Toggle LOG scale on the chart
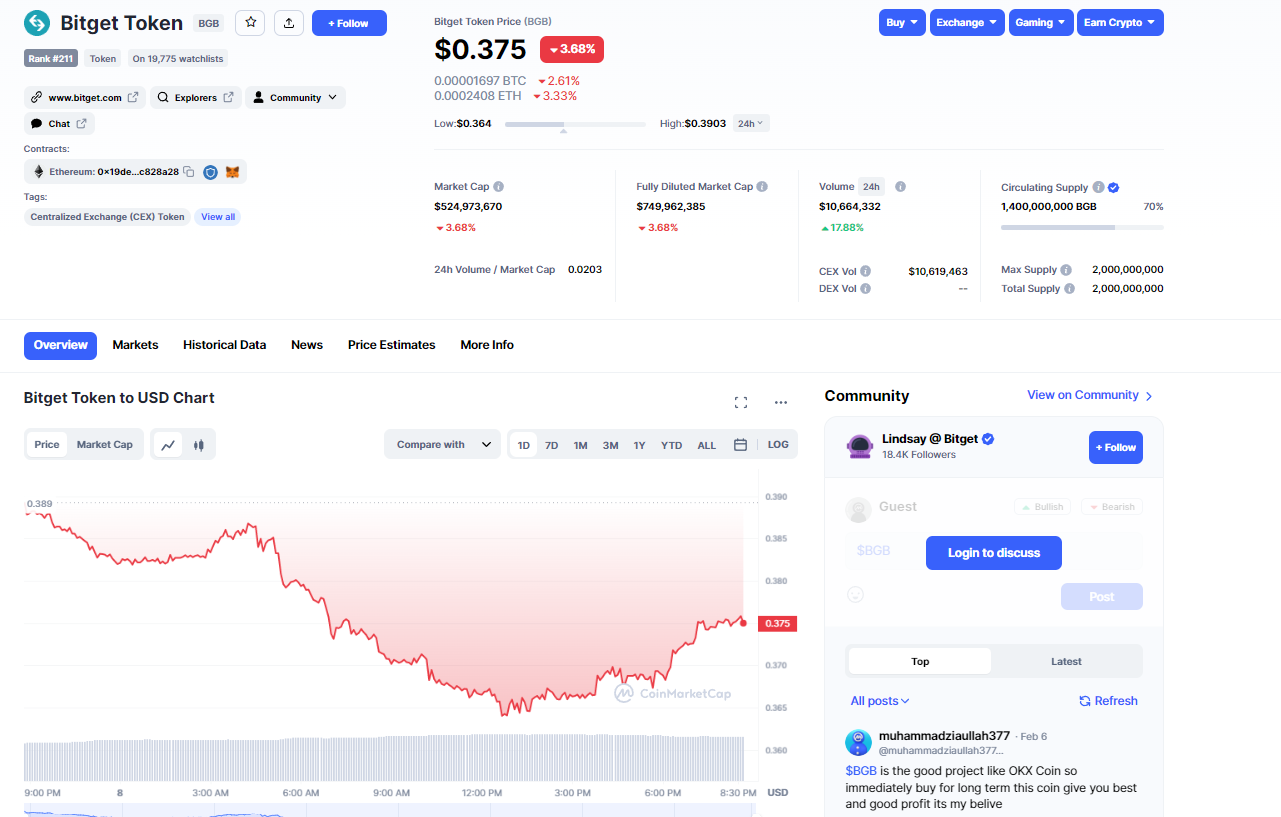The image size is (1281, 817). (x=778, y=445)
